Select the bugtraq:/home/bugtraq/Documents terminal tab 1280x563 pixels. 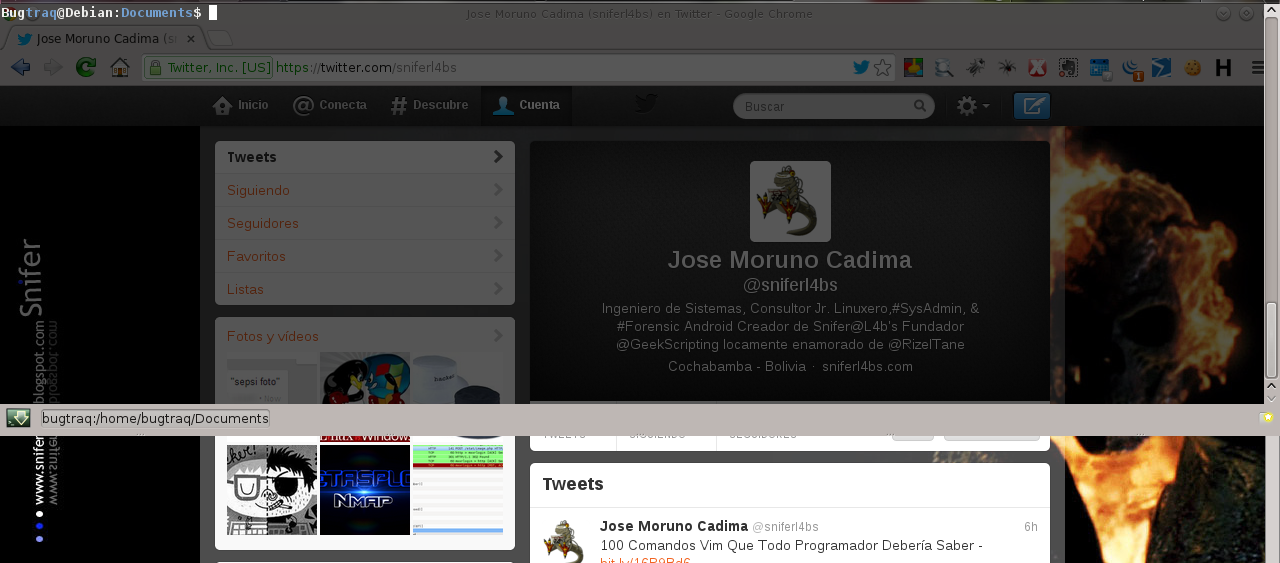pos(155,418)
